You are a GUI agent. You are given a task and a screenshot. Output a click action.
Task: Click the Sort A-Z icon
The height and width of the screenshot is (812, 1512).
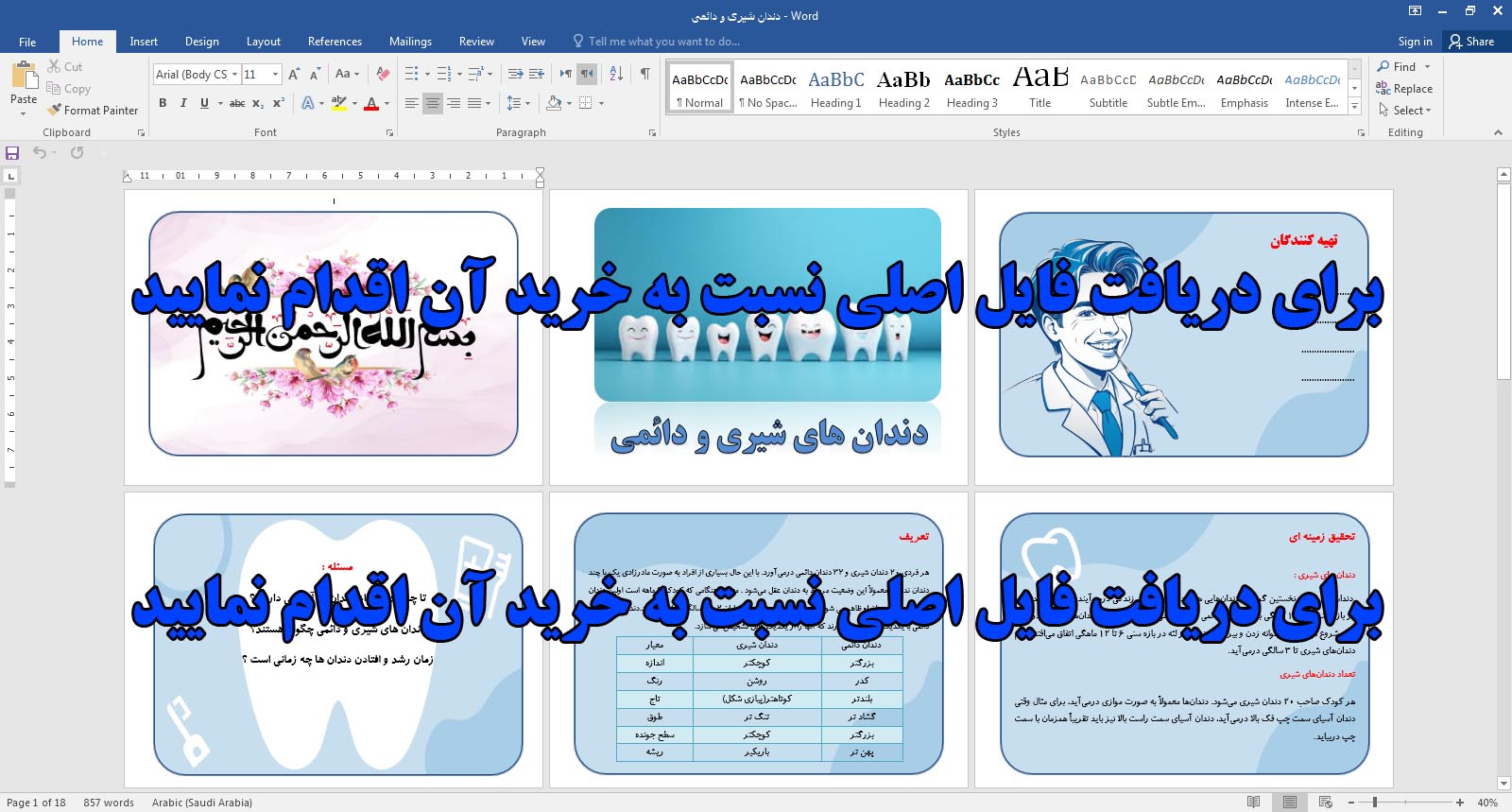pos(616,74)
